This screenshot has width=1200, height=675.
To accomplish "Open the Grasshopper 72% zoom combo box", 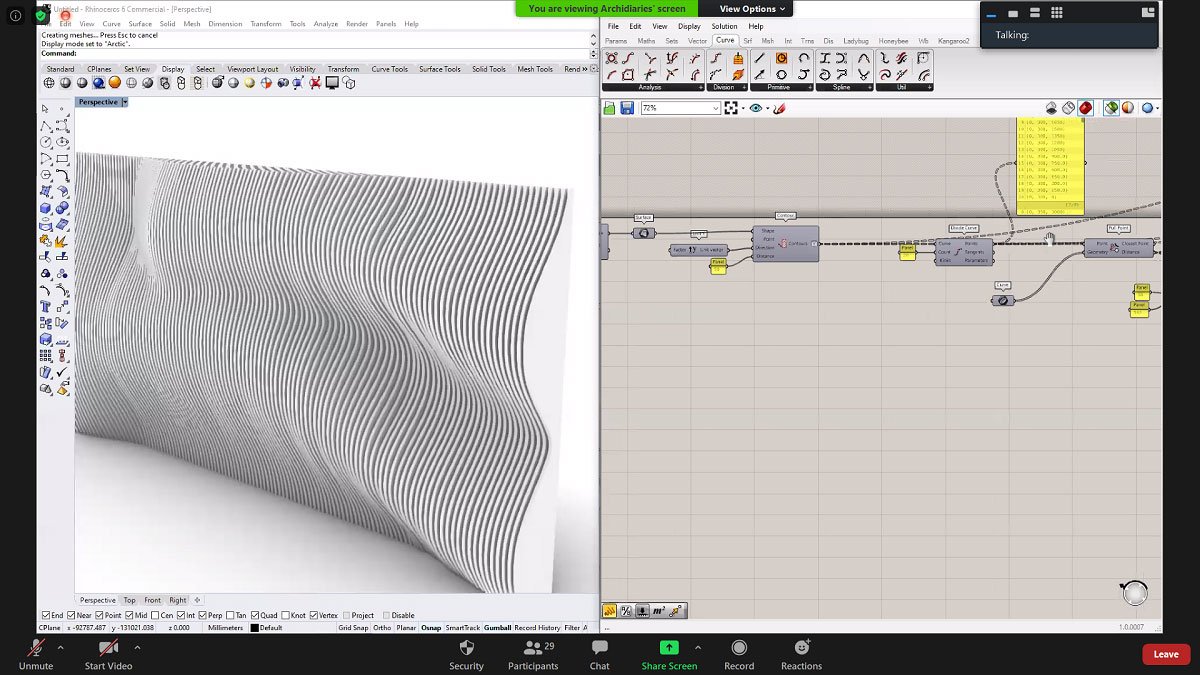I will (x=680, y=108).
